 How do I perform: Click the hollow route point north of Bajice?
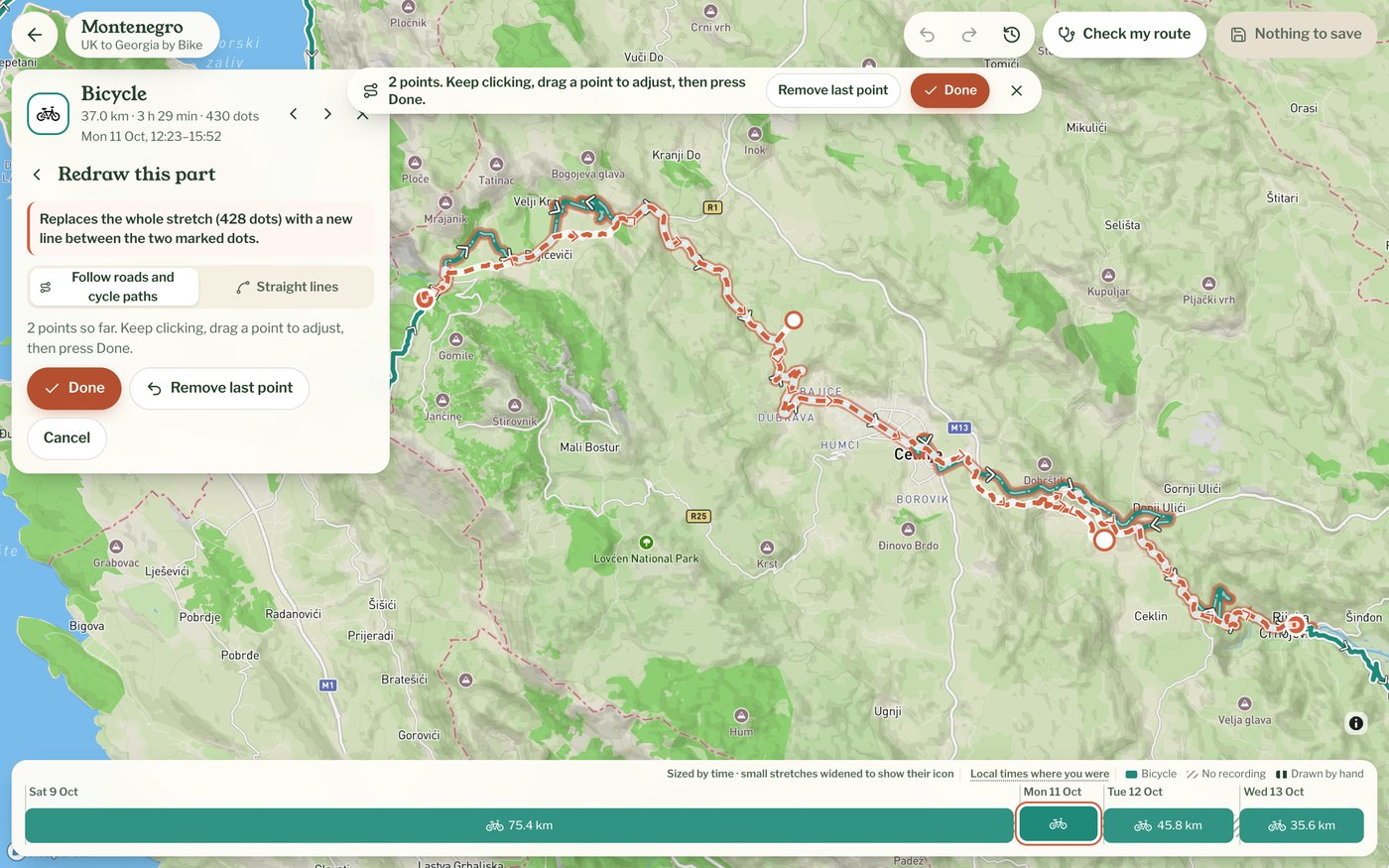click(794, 319)
